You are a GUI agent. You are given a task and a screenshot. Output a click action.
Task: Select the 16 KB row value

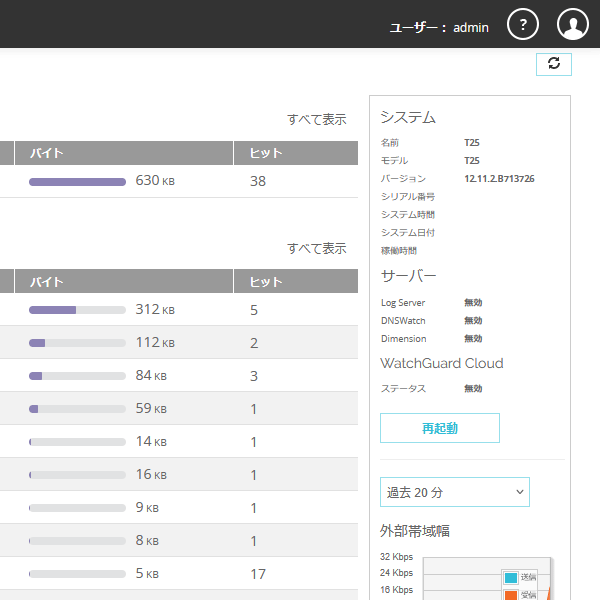pyautogui.click(x=151, y=474)
